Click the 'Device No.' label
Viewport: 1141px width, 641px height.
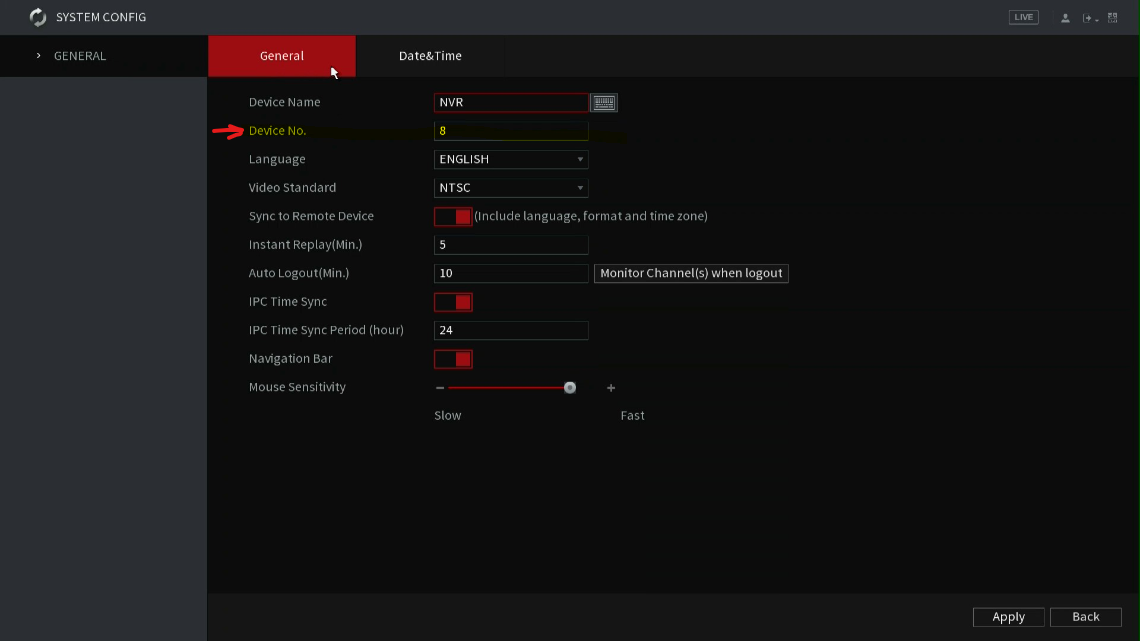point(277,131)
